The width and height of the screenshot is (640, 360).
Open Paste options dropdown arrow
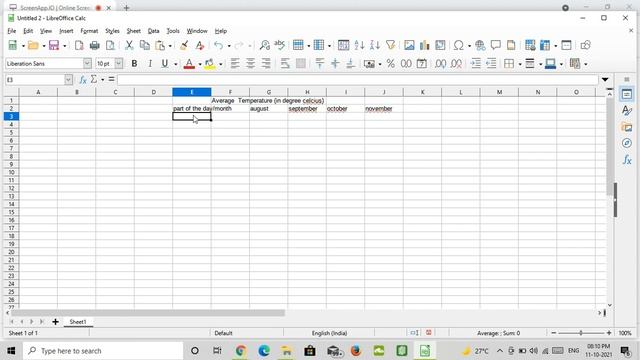170,46
